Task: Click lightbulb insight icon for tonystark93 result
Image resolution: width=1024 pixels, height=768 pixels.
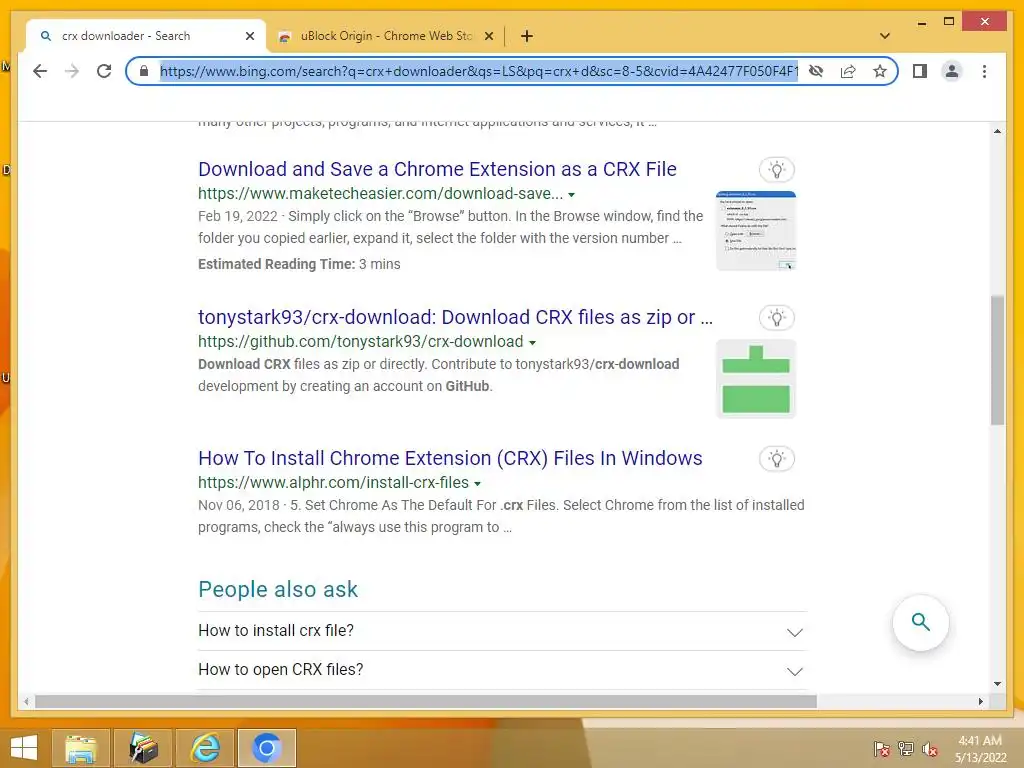Action: 776,318
